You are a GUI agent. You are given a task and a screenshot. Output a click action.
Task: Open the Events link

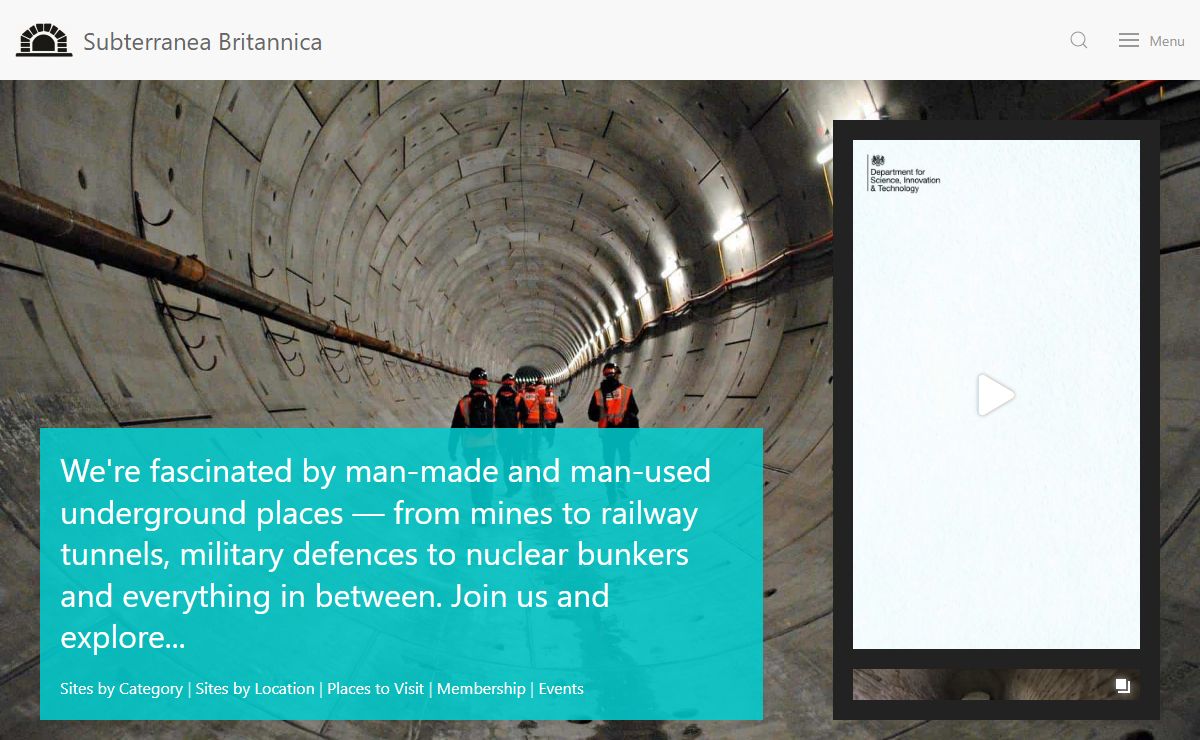pyautogui.click(x=561, y=689)
